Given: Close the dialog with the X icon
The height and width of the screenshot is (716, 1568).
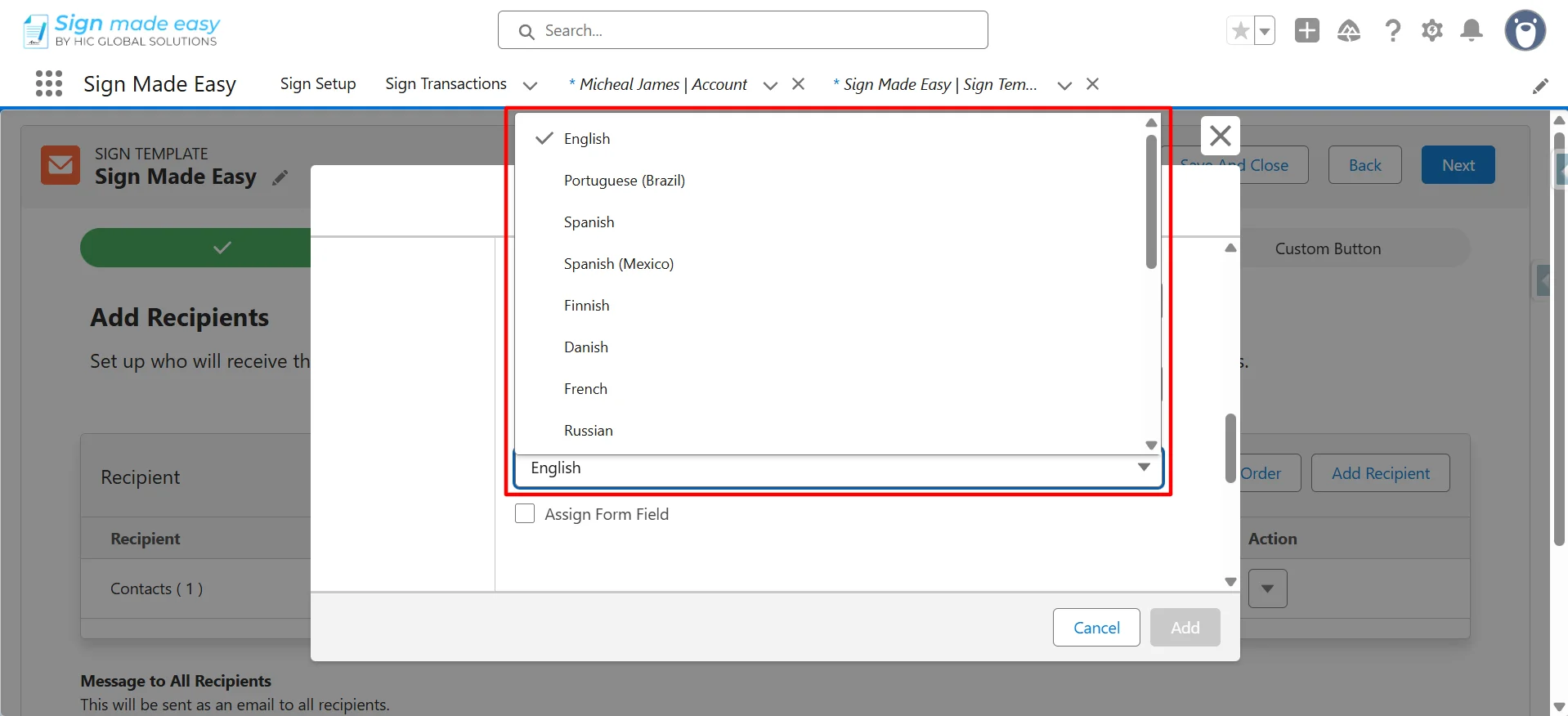Looking at the screenshot, I should pos(1221,136).
